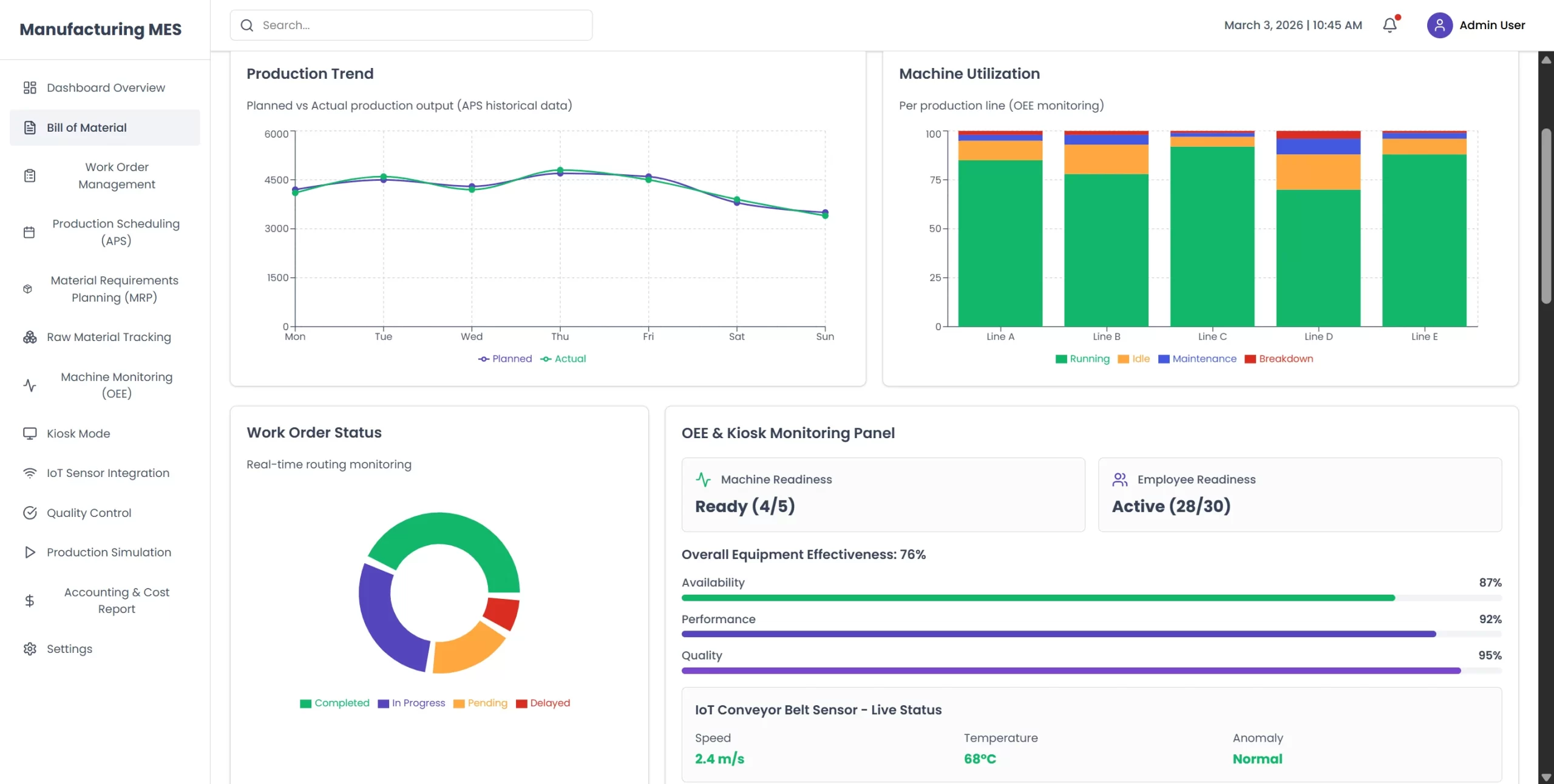Image resolution: width=1554 pixels, height=784 pixels.
Task: Open Dashboard Overview in sidebar
Action: coord(105,88)
